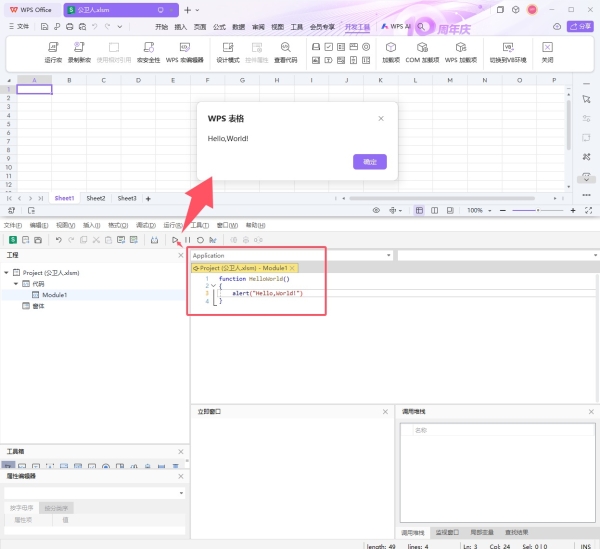Open the zoom 100% dropdown arrow
Image resolution: width=600 pixels, height=549 pixels.
489,210
